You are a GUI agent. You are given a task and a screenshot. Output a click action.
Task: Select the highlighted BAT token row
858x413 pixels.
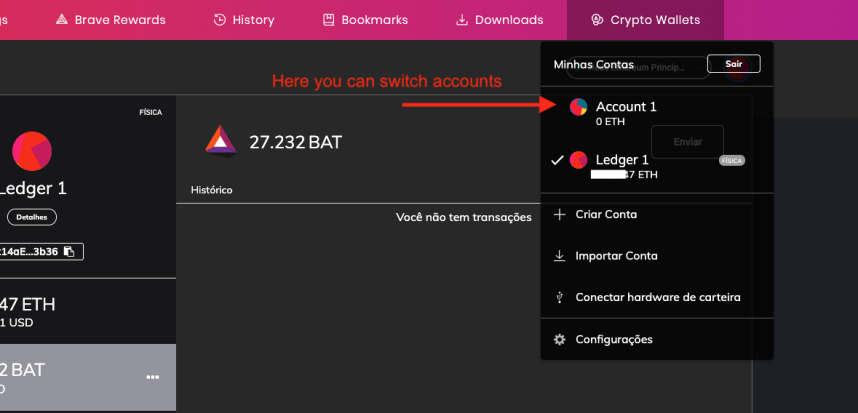[x=88, y=377]
